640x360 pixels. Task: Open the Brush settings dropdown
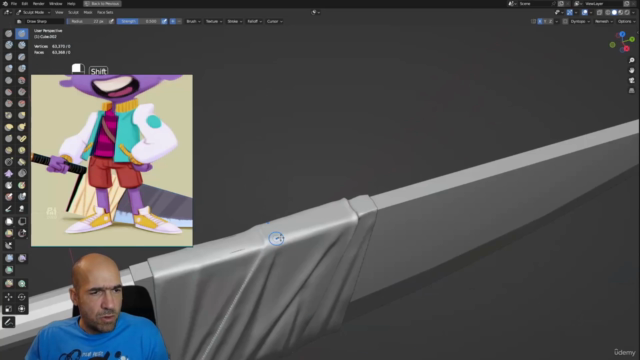pyautogui.click(x=193, y=21)
